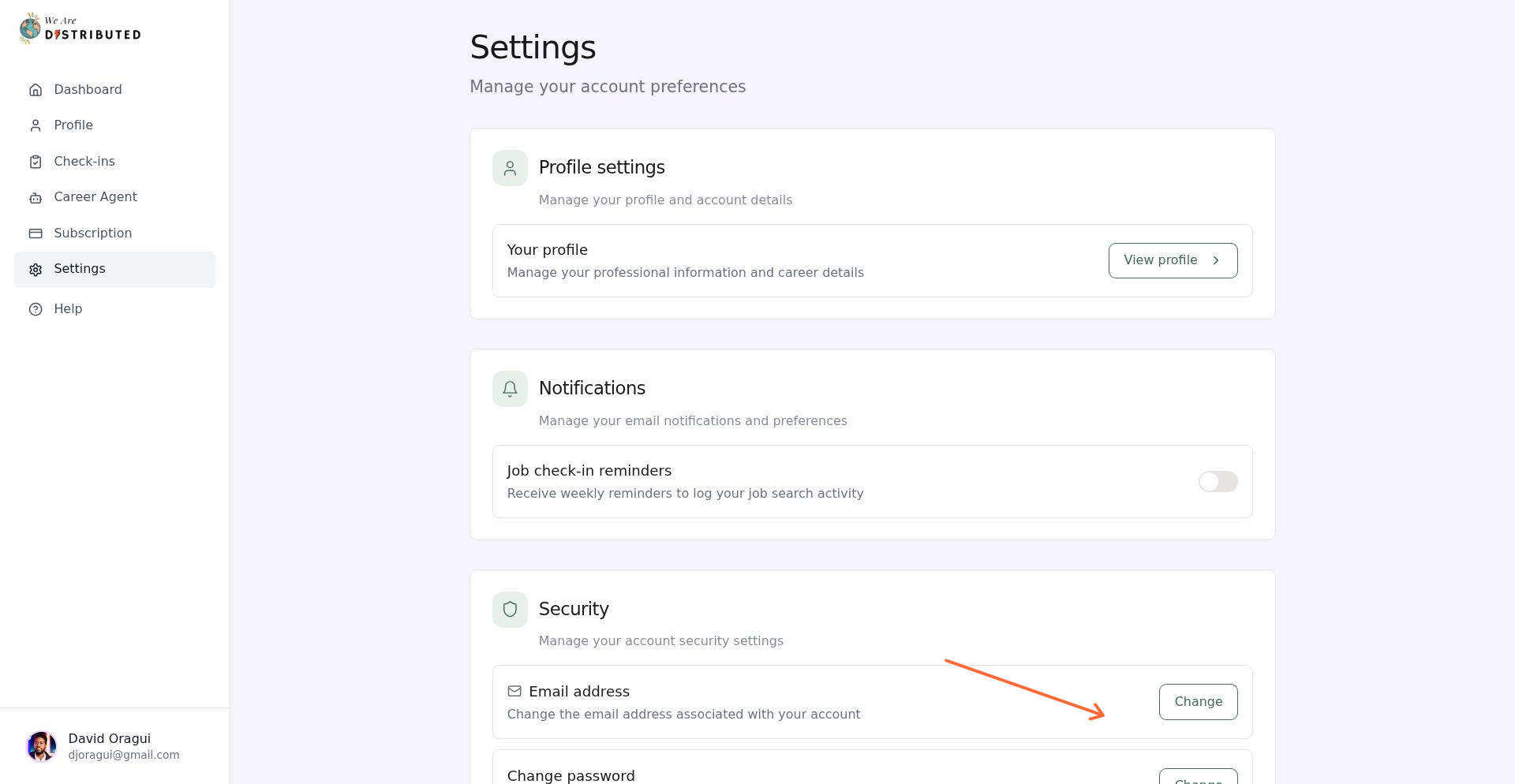1515x784 pixels.
Task: Click Change next to Email address
Action: pos(1198,701)
